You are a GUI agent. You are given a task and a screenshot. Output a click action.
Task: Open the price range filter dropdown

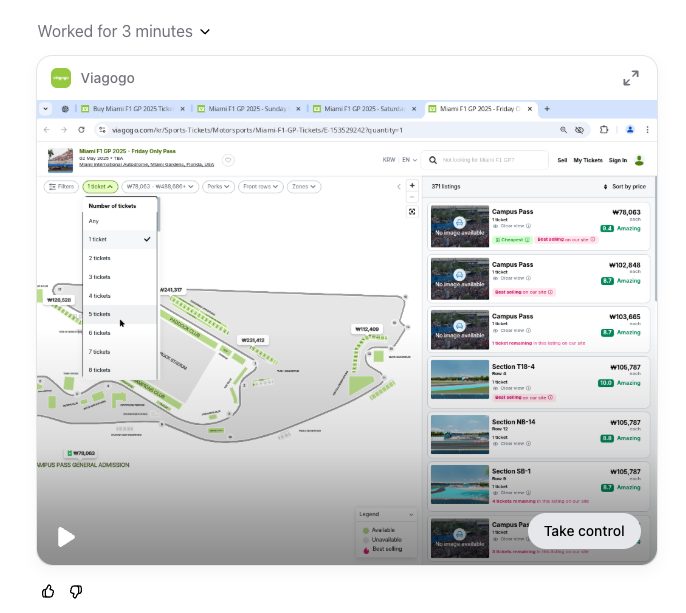[160, 187]
